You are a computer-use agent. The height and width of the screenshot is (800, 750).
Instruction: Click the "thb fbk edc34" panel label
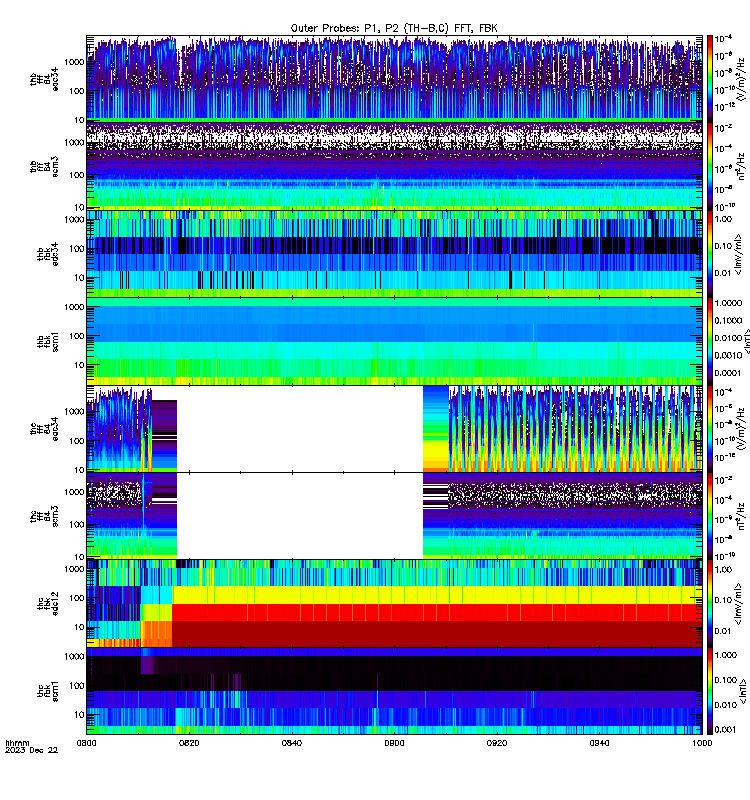pyautogui.click(x=48, y=254)
